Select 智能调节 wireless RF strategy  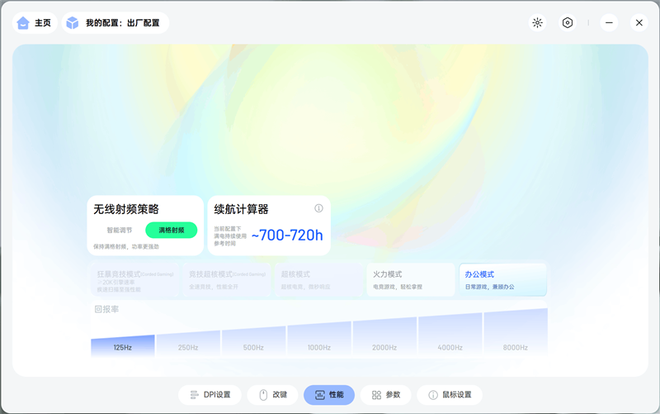[x=119, y=230]
